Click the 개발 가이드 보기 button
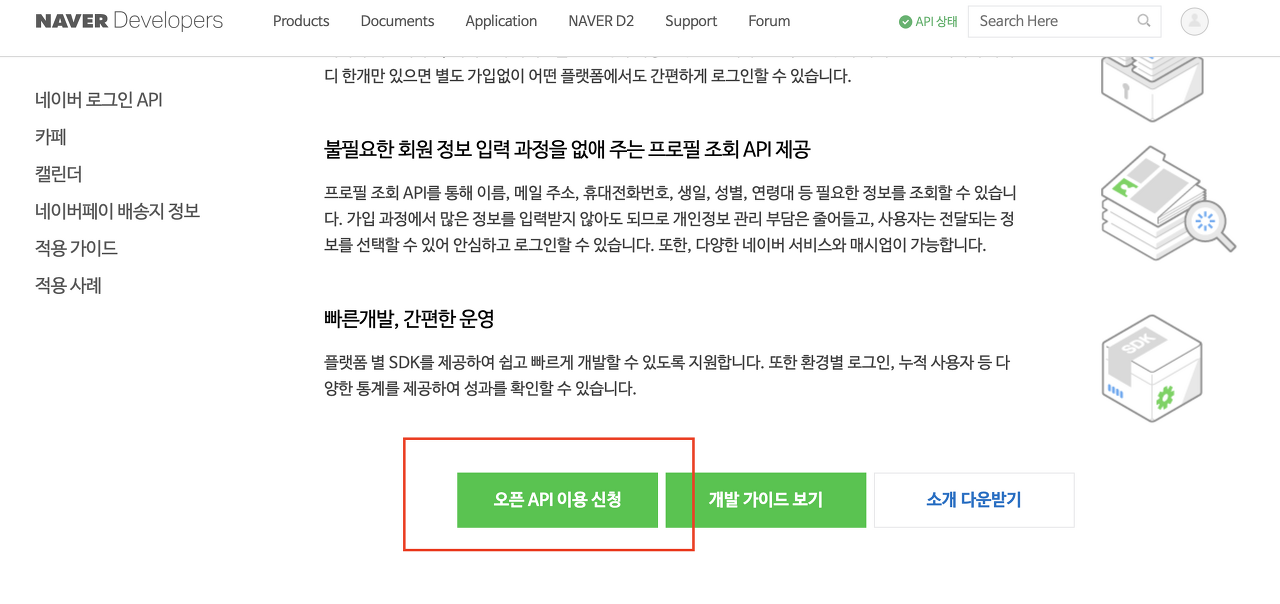Screen dimensions: 1280x604 [x=765, y=500]
